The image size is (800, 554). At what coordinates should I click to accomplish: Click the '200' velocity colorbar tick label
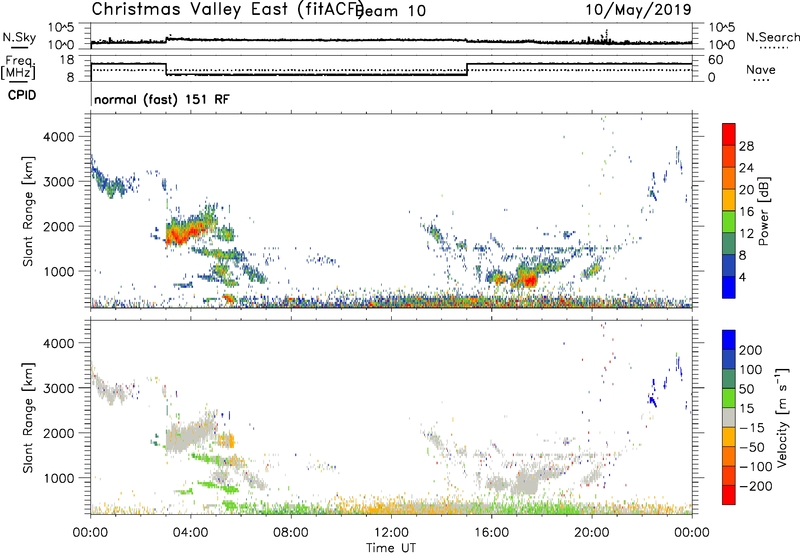751,350
